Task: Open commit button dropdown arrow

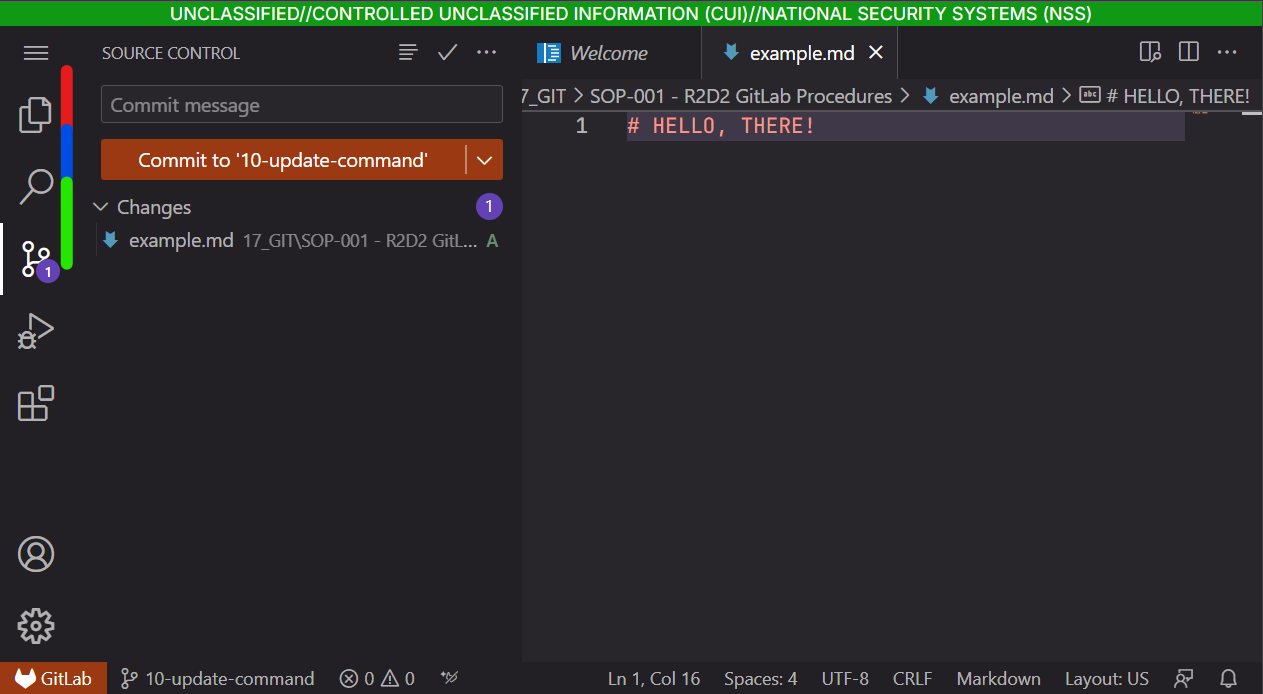Action: pos(485,160)
